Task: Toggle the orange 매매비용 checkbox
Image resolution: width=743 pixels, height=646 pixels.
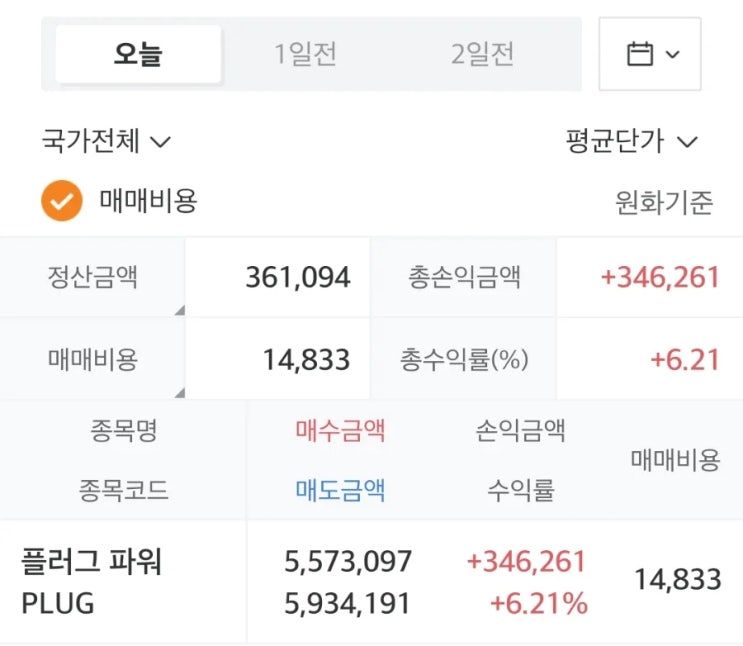Action: [x=61, y=201]
